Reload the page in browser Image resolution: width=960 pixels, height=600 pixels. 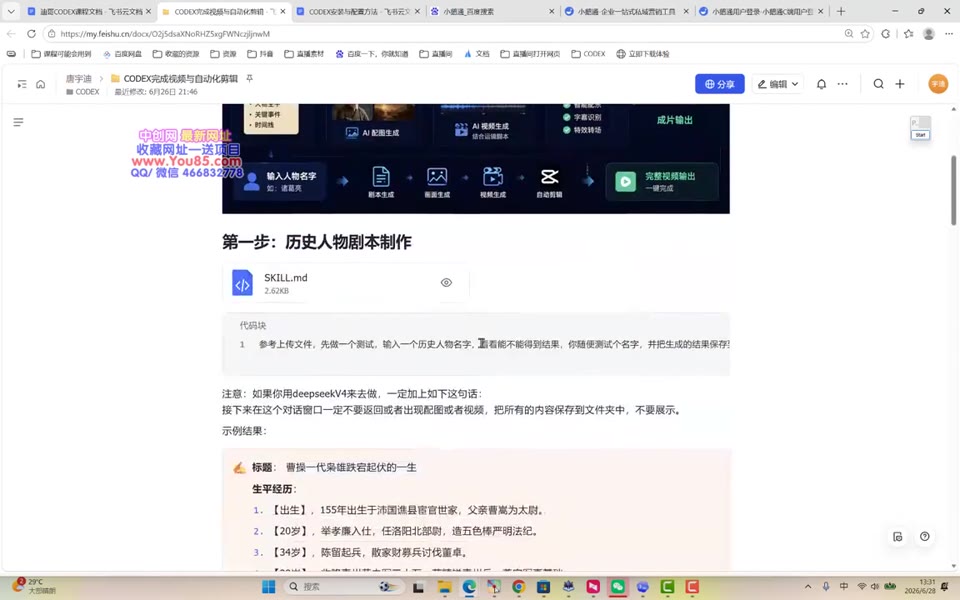(31, 34)
